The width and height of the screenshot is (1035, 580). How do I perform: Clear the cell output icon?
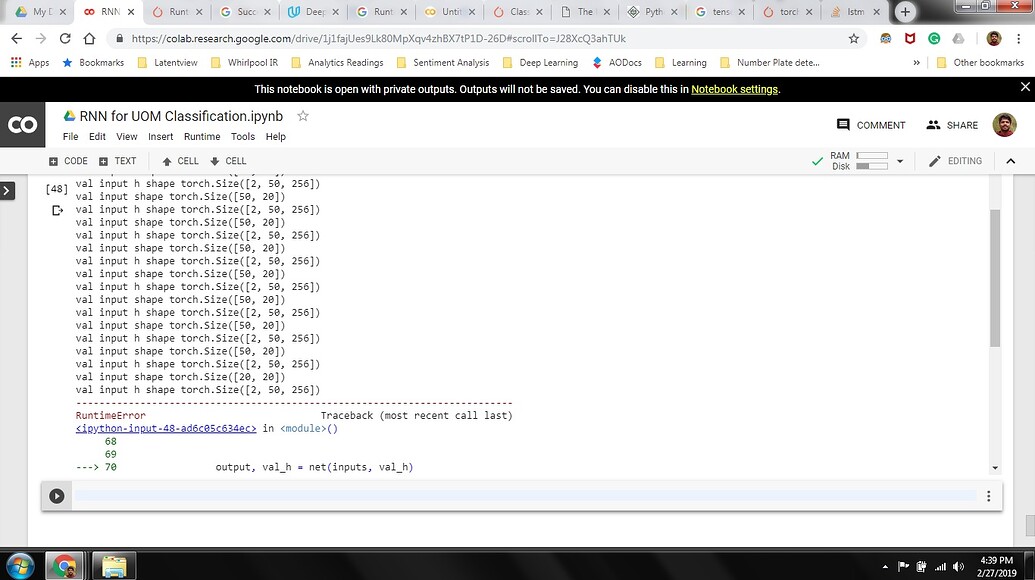(57, 210)
